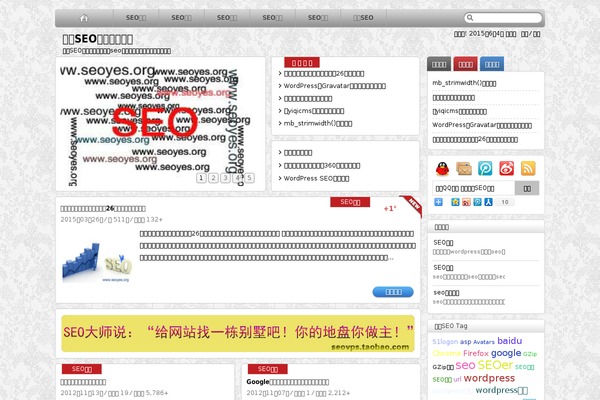
Task: Open the url tag
Action: click(x=457, y=380)
